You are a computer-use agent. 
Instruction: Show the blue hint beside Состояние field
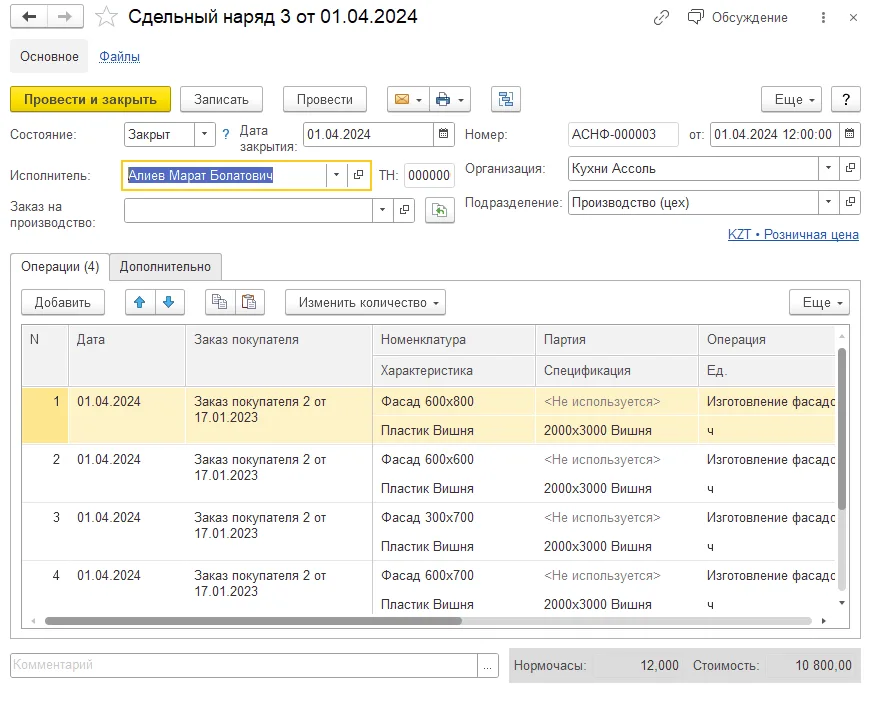[x=226, y=134]
